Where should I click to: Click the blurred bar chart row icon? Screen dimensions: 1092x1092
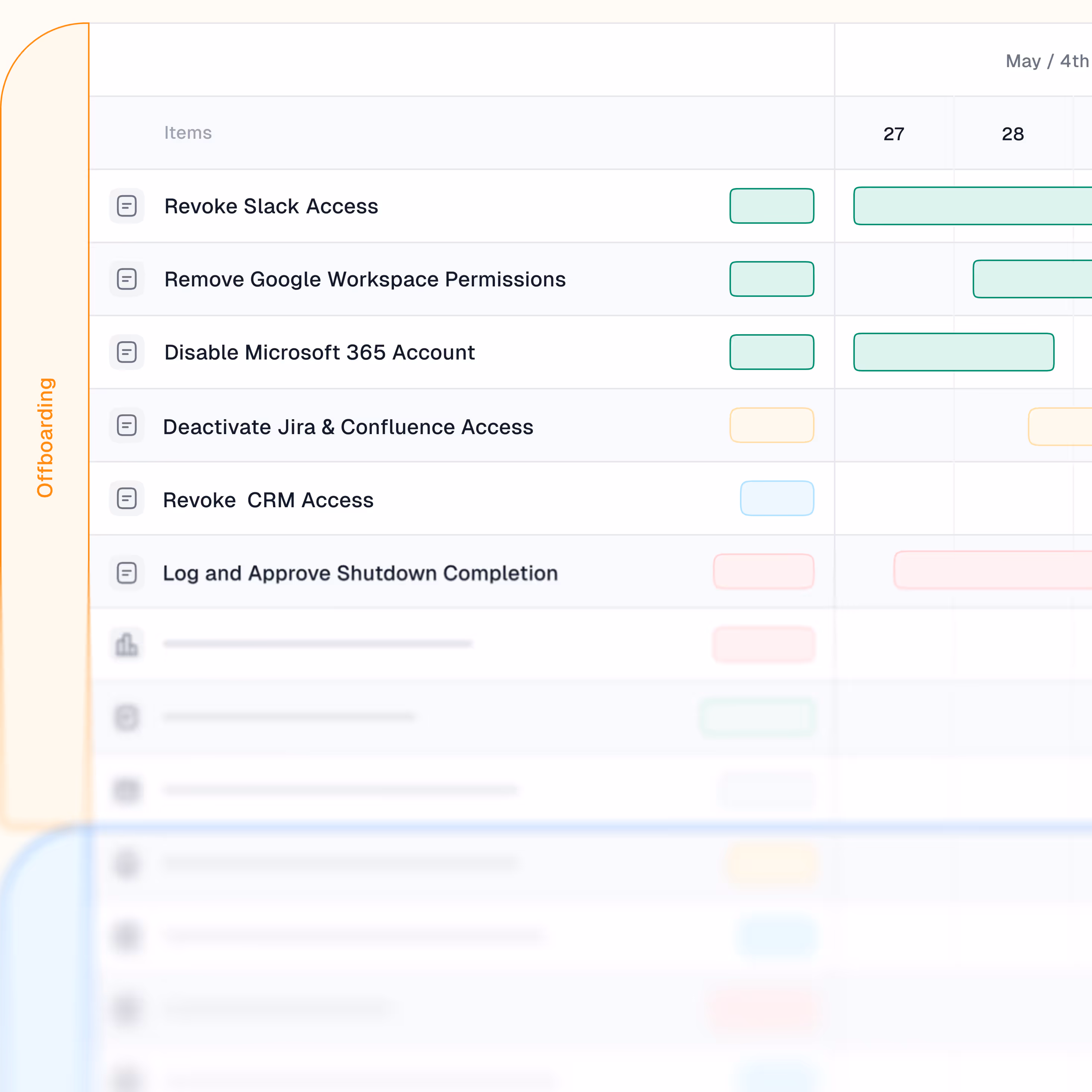tap(126, 644)
